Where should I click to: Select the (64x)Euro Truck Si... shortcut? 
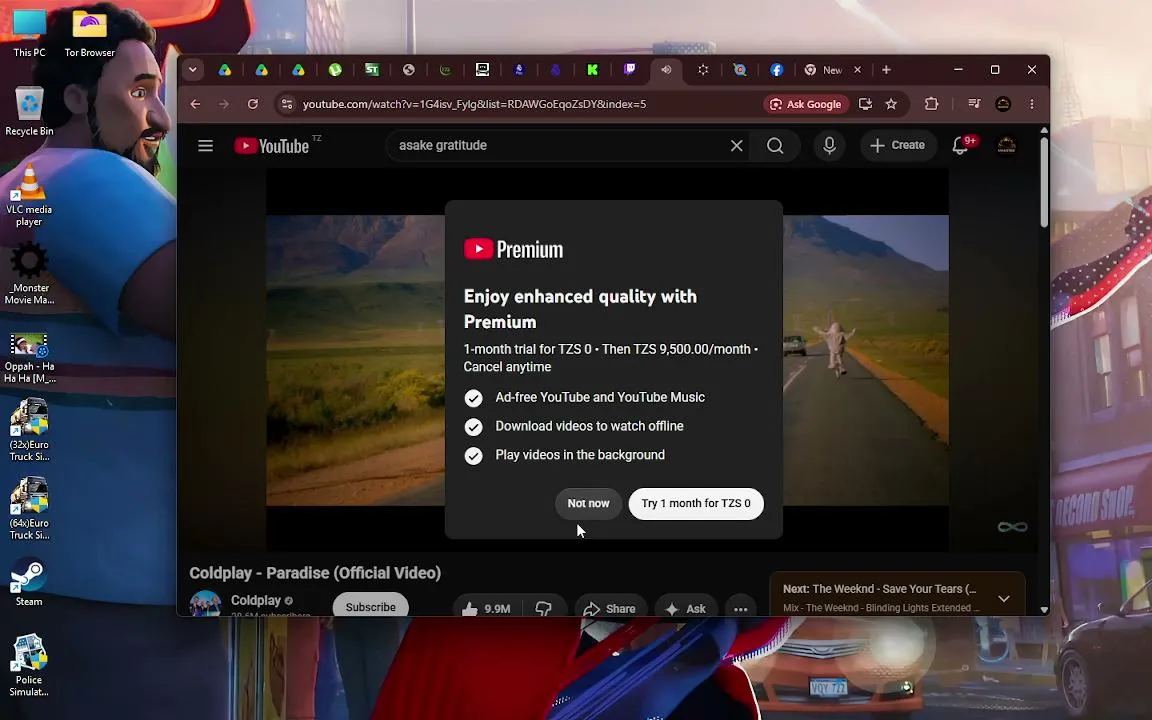(29, 509)
